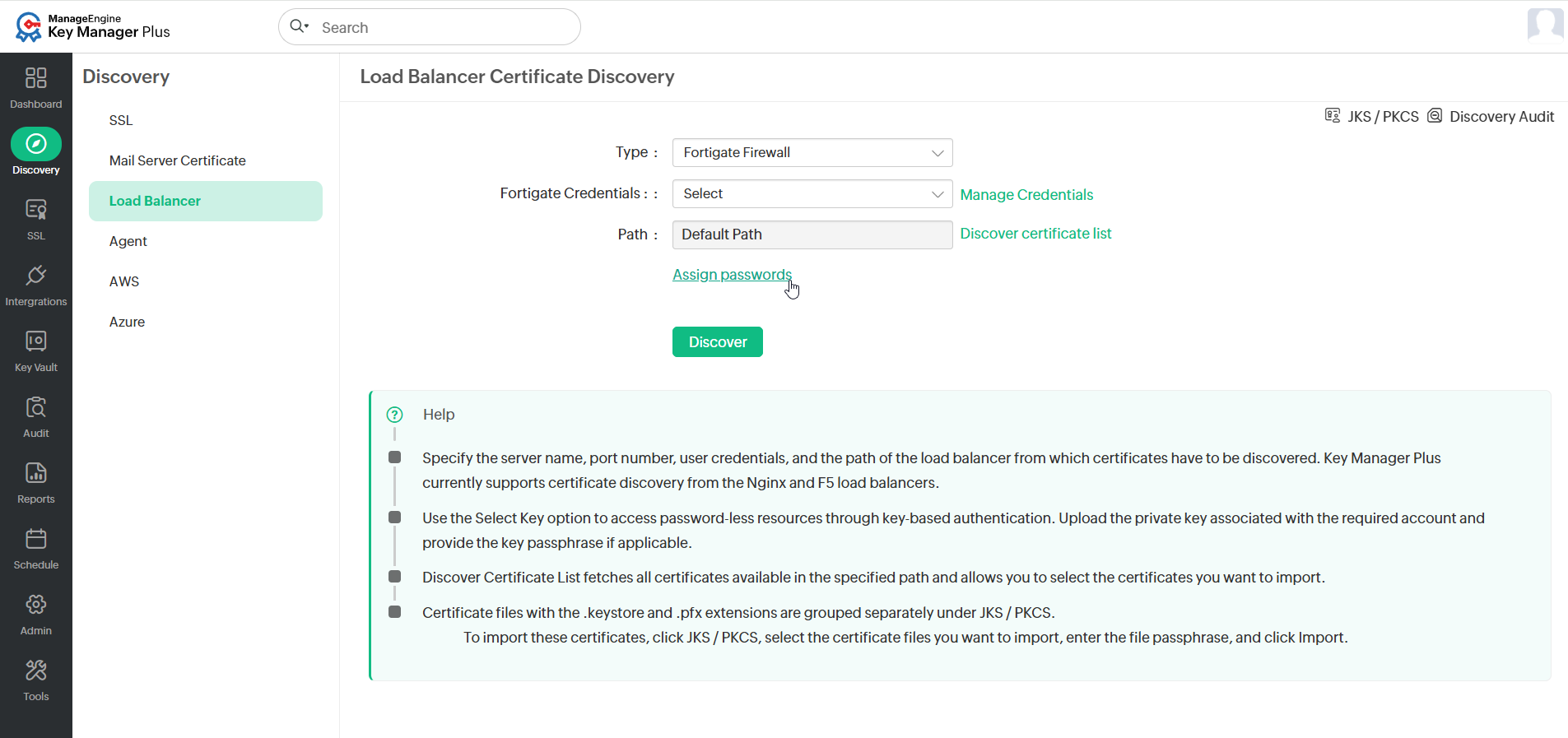Open the Dashboard sidebar icon
This screenshot has width=1568, height=738.
pos(36,78)
